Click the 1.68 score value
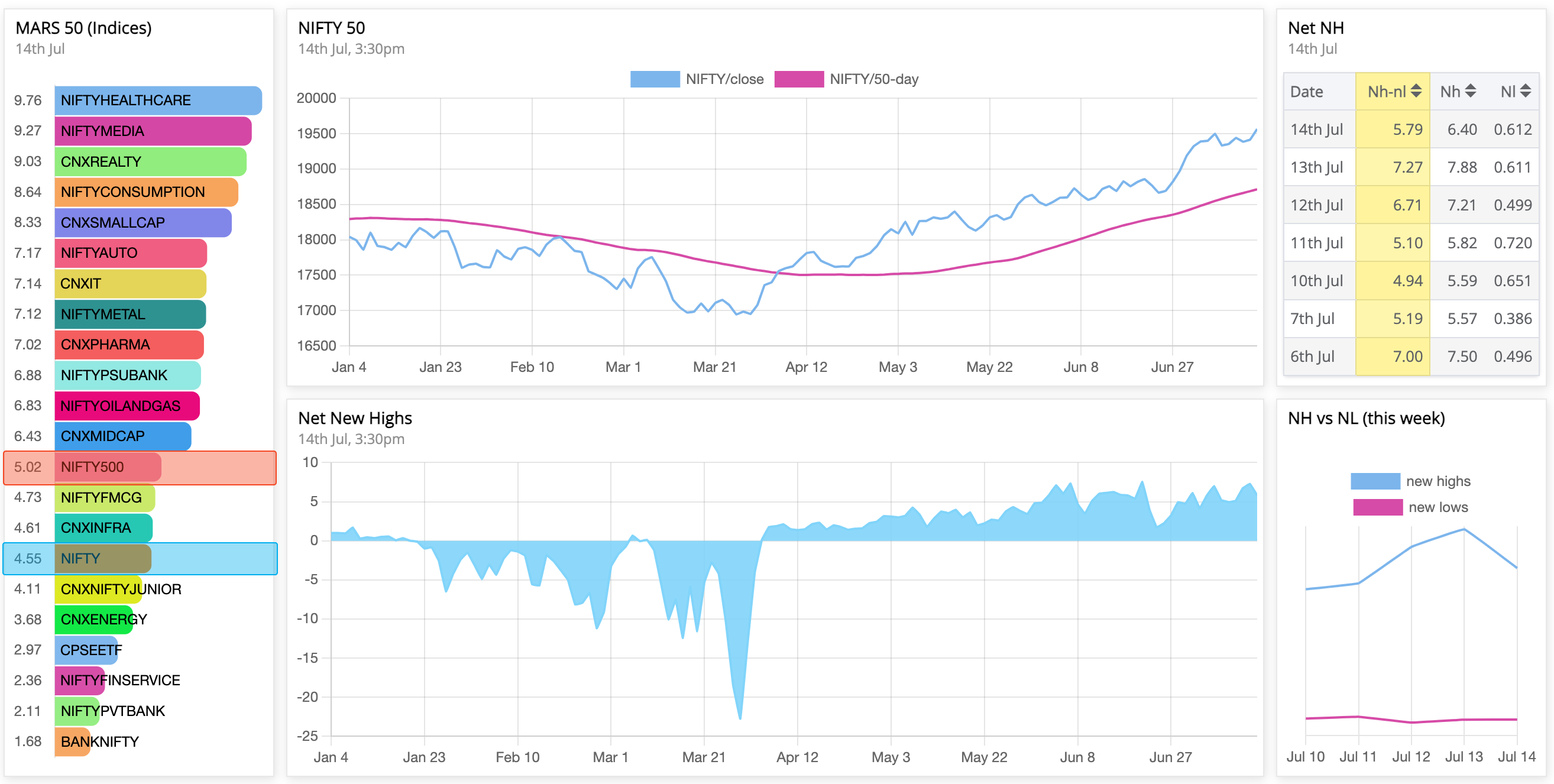Image resolution: width=1554 pixels, height=784 pixels. (x=28, y=742)
